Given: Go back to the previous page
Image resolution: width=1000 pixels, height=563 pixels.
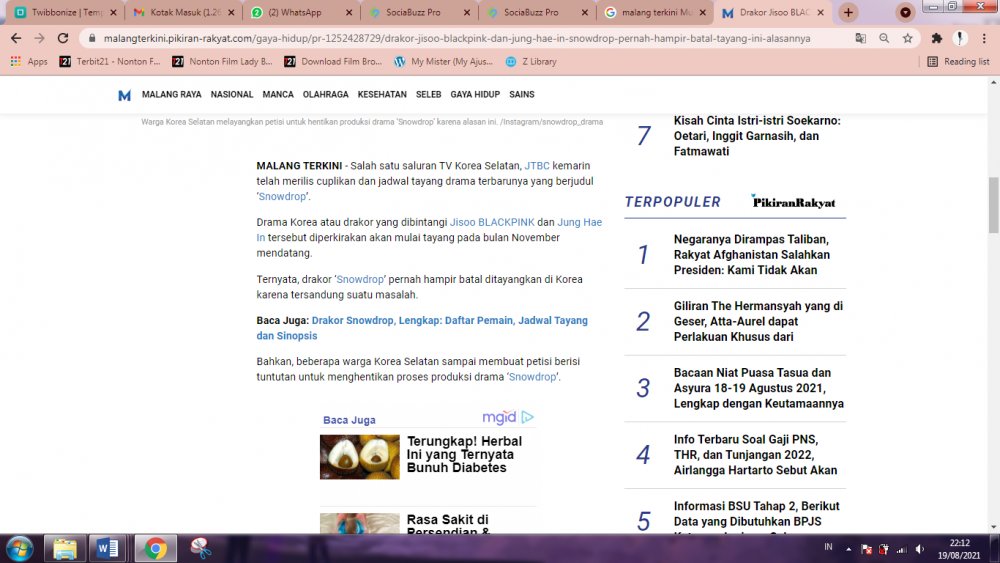Looking at the screenshot, I should click(x=16, y=38).
